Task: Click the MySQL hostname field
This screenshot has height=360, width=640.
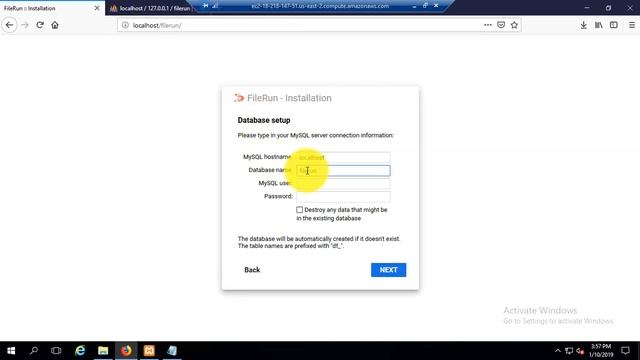Action: point(343,157)
